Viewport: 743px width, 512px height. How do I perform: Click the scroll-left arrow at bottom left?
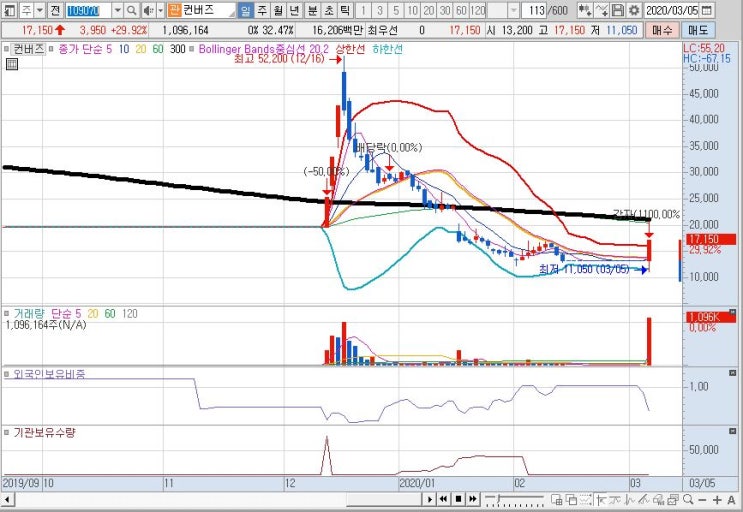(x=7, y=499)
